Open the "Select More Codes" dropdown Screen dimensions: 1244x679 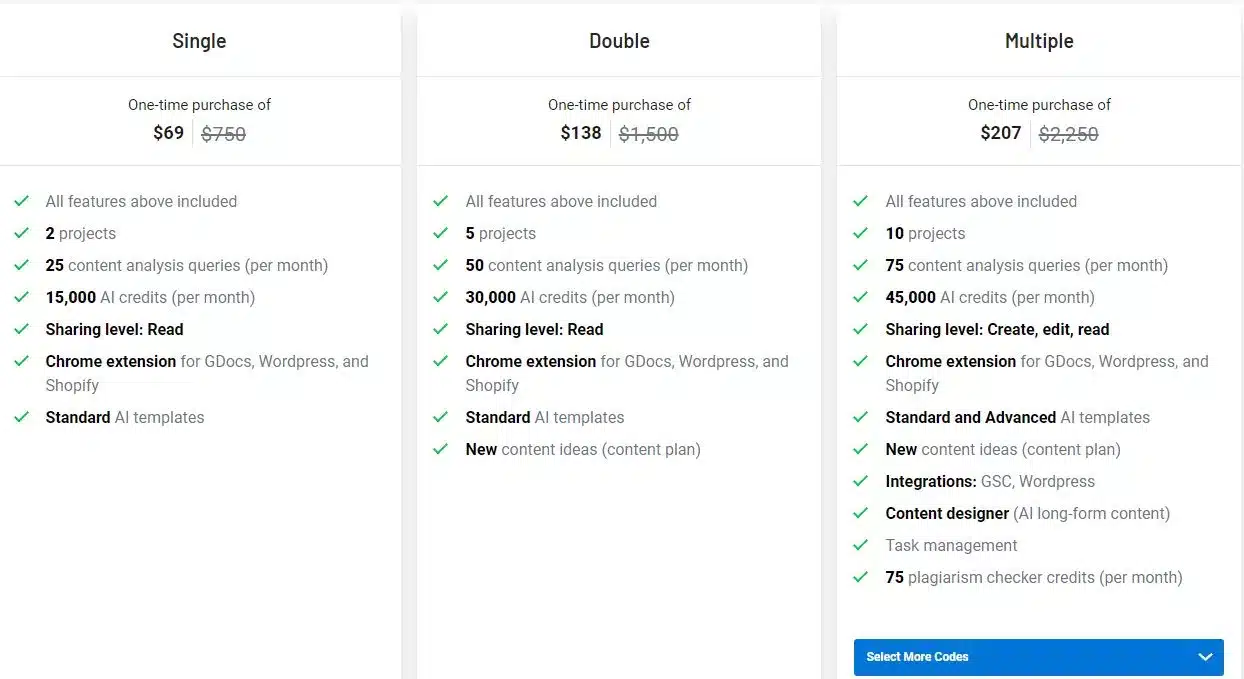(1038, 657)
